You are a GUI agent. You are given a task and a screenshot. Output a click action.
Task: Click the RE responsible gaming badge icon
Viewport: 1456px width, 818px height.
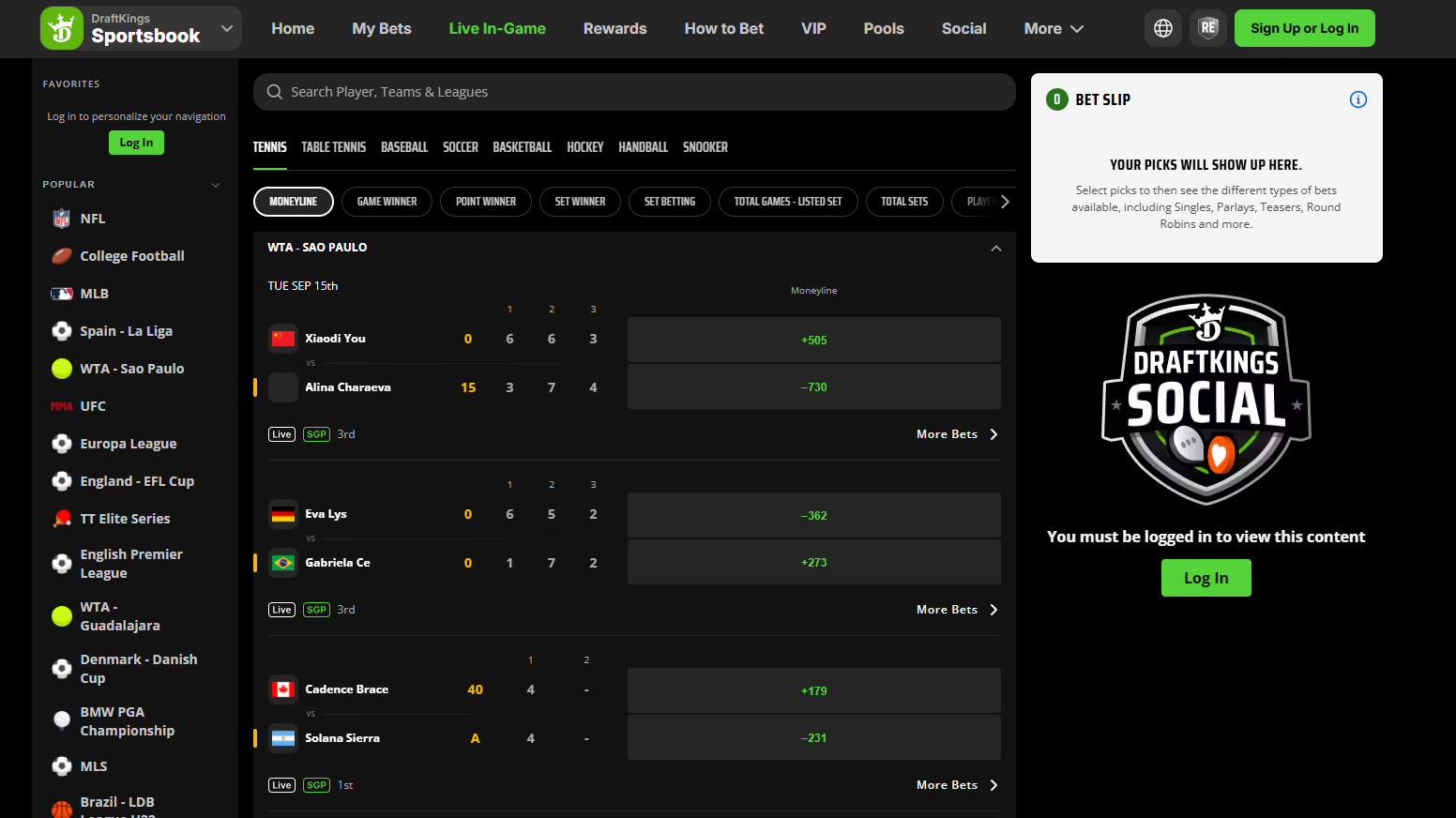pos(1208,28)
